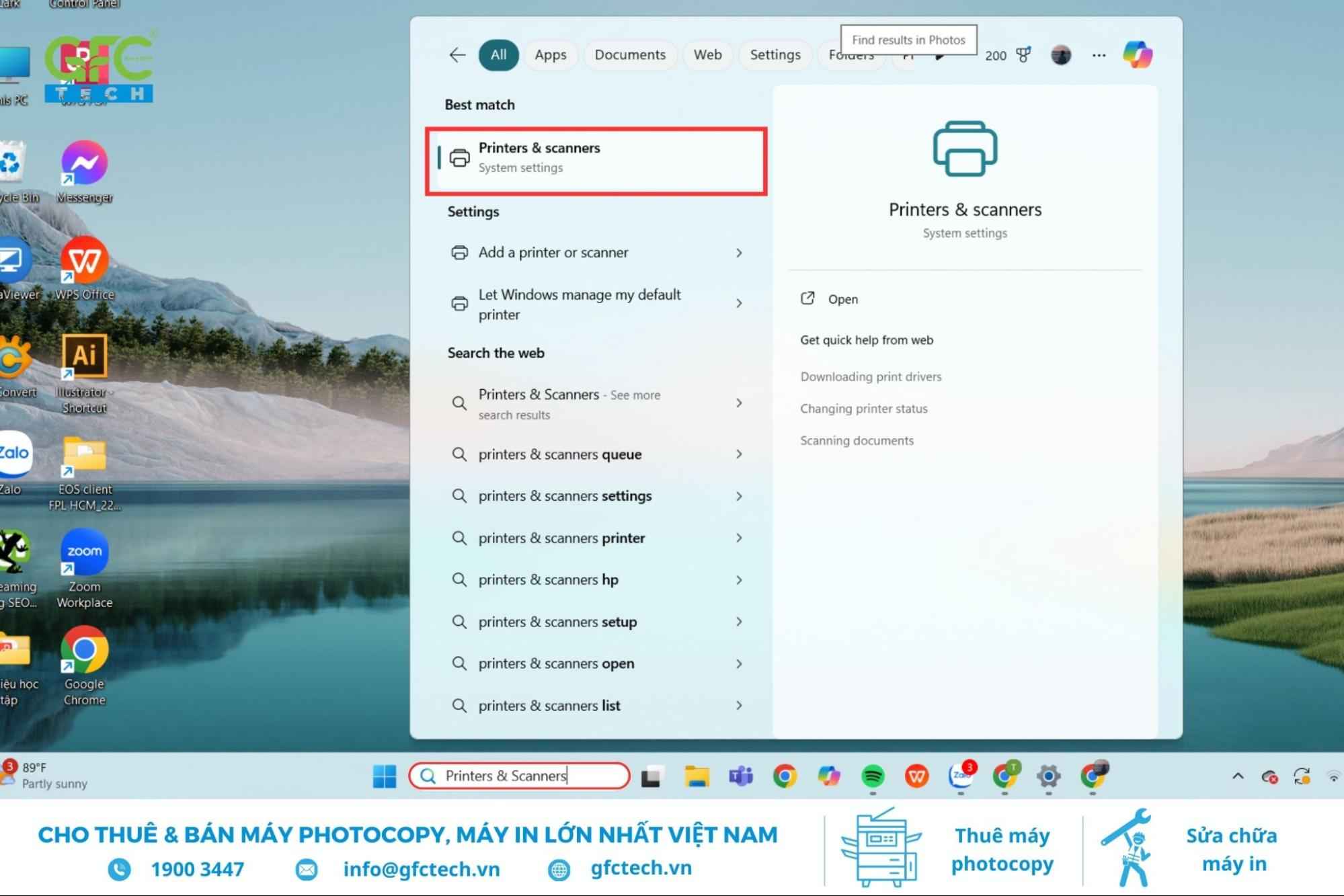Open the Microsoft Rewards points icon

click(x=1023, y=55)
